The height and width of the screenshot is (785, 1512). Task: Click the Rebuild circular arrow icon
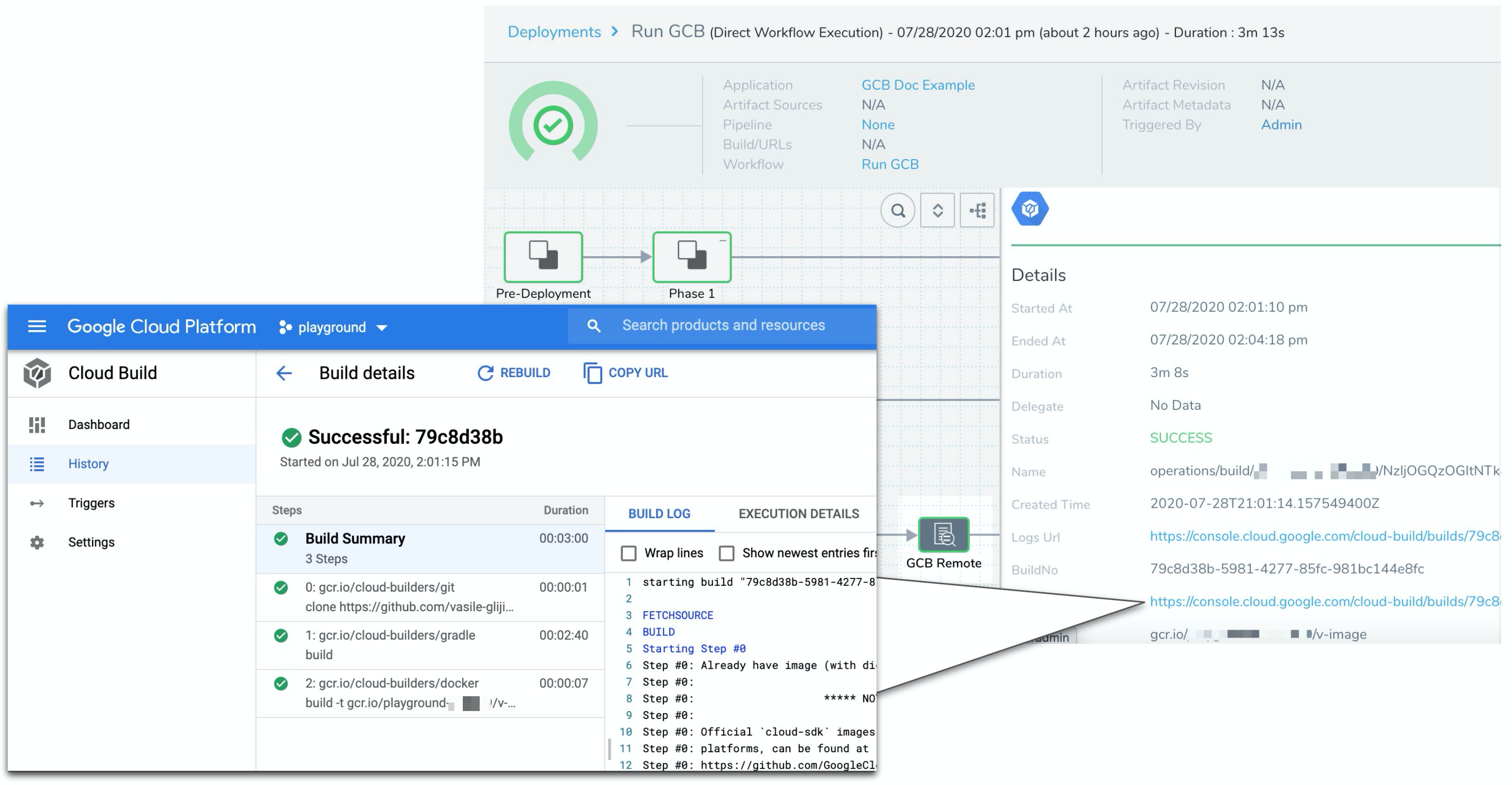pyautogui.click(x=485, y=373)
